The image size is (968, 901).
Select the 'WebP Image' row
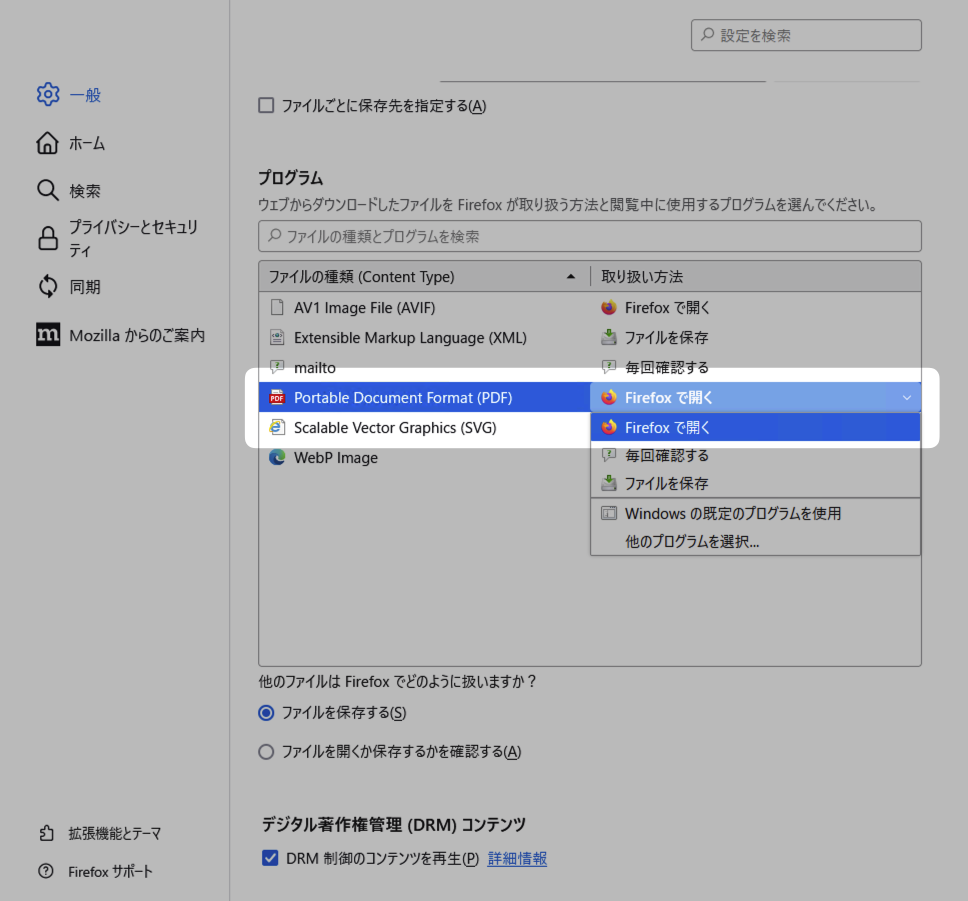tap(424, 457)
